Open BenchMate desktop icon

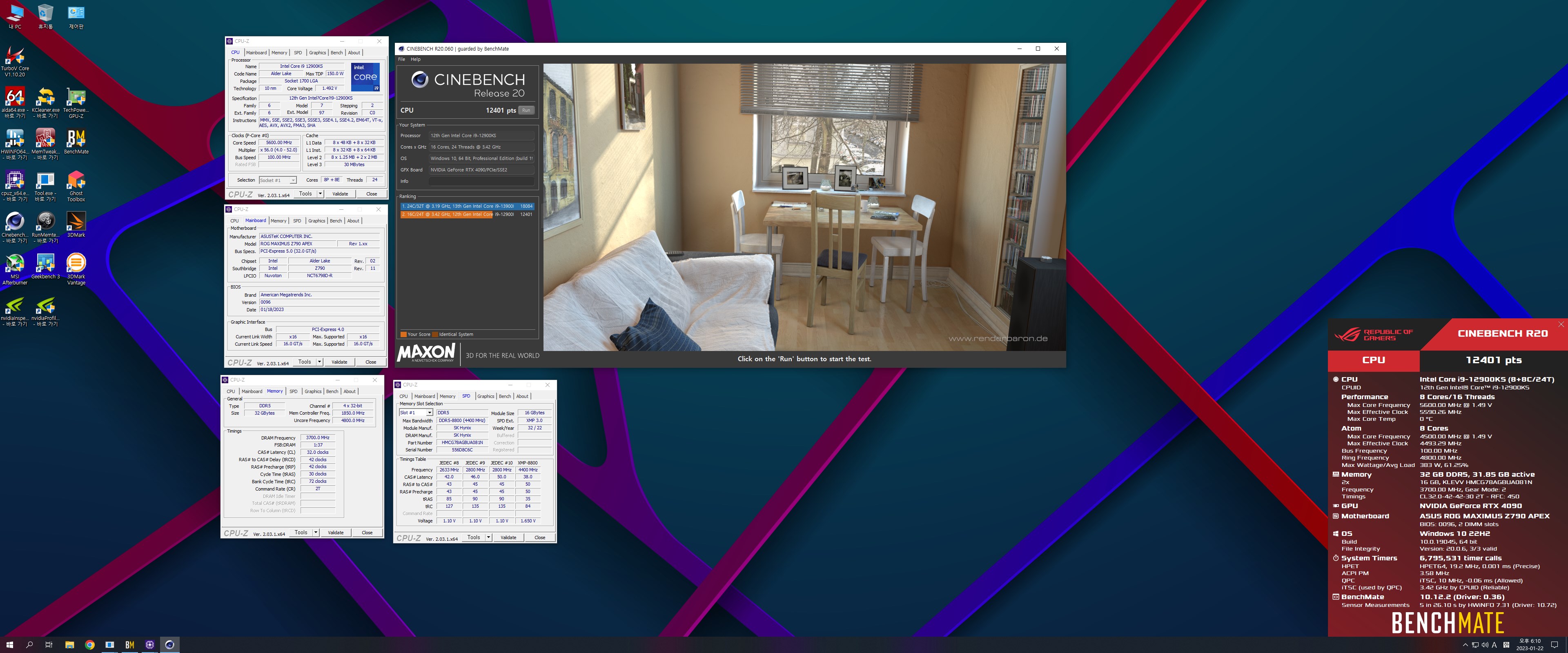(x=76, y=141)
